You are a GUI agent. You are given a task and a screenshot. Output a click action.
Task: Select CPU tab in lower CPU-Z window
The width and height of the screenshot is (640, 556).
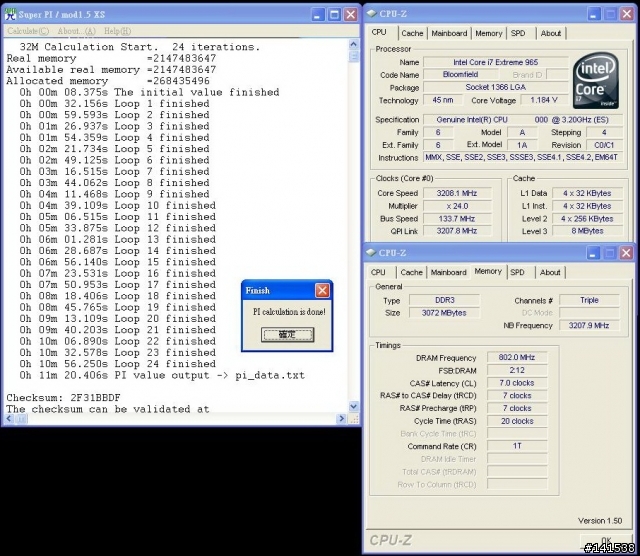[378, 272]
